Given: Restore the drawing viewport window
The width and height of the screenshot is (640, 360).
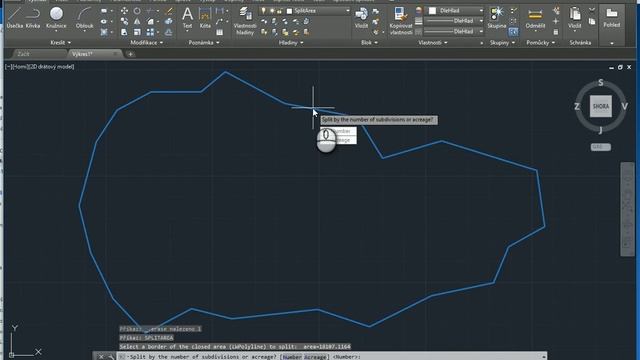Looking at the screenshot, I should [620, 67].
